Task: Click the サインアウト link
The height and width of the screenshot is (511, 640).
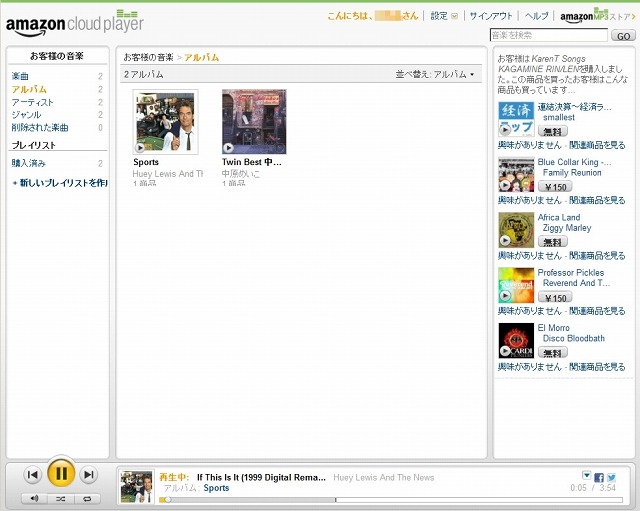Action: pos(491,16)
